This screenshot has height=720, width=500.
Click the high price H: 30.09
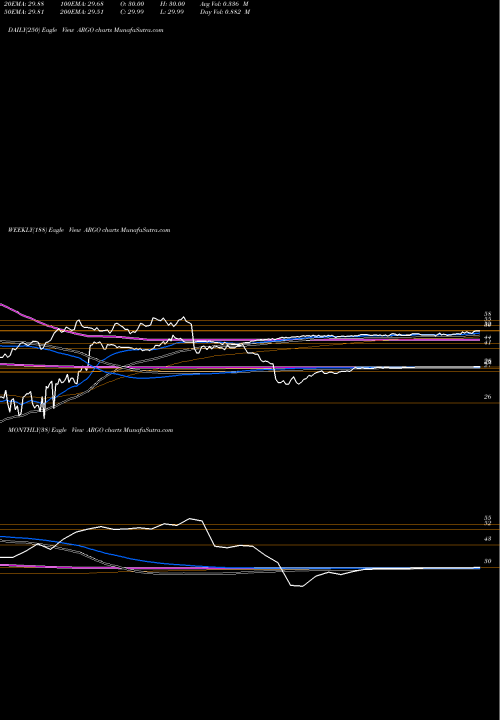pyautogui.click(x=174, y=4)
